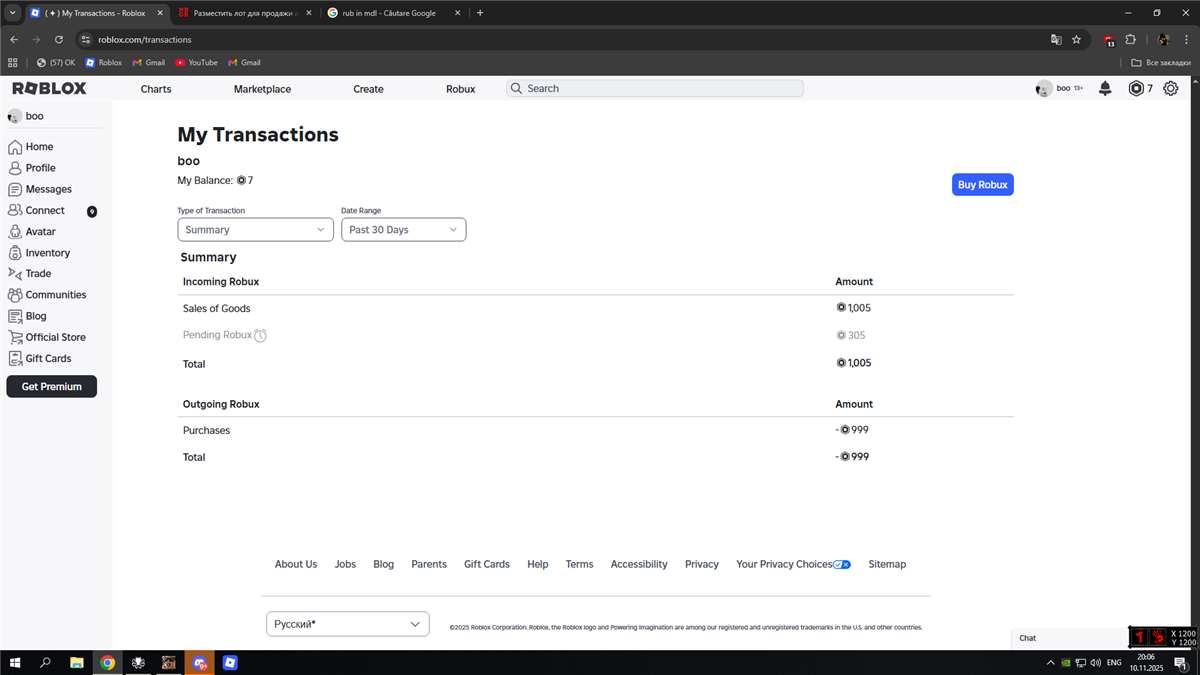This screenshot has height=675, width=1200.
Task: Open the Trade page from the sidebar
Action: 14,273
